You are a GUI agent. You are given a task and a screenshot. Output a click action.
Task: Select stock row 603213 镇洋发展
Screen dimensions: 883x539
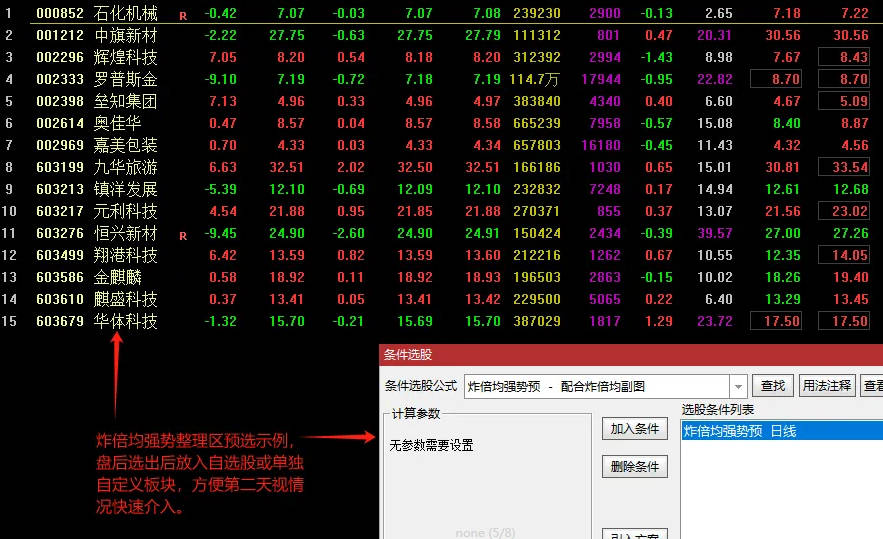pyautogui.click(x=442, y=189)
